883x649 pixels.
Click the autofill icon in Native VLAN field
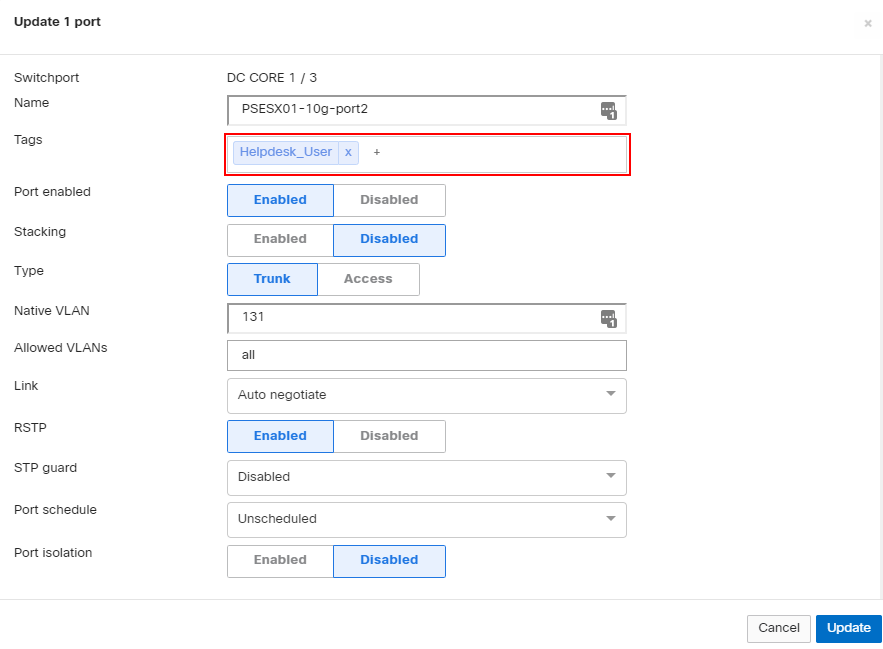(x=608, y=319)
